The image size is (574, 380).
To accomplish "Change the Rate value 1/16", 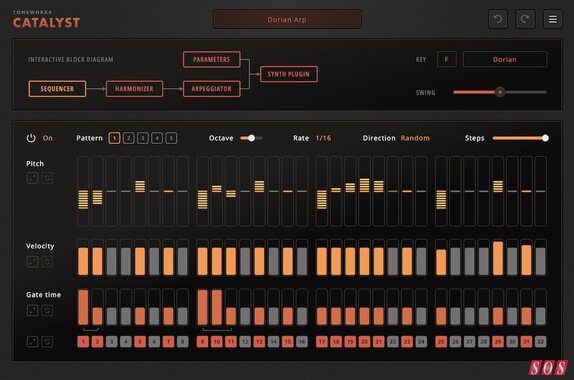I will [323, 138].
